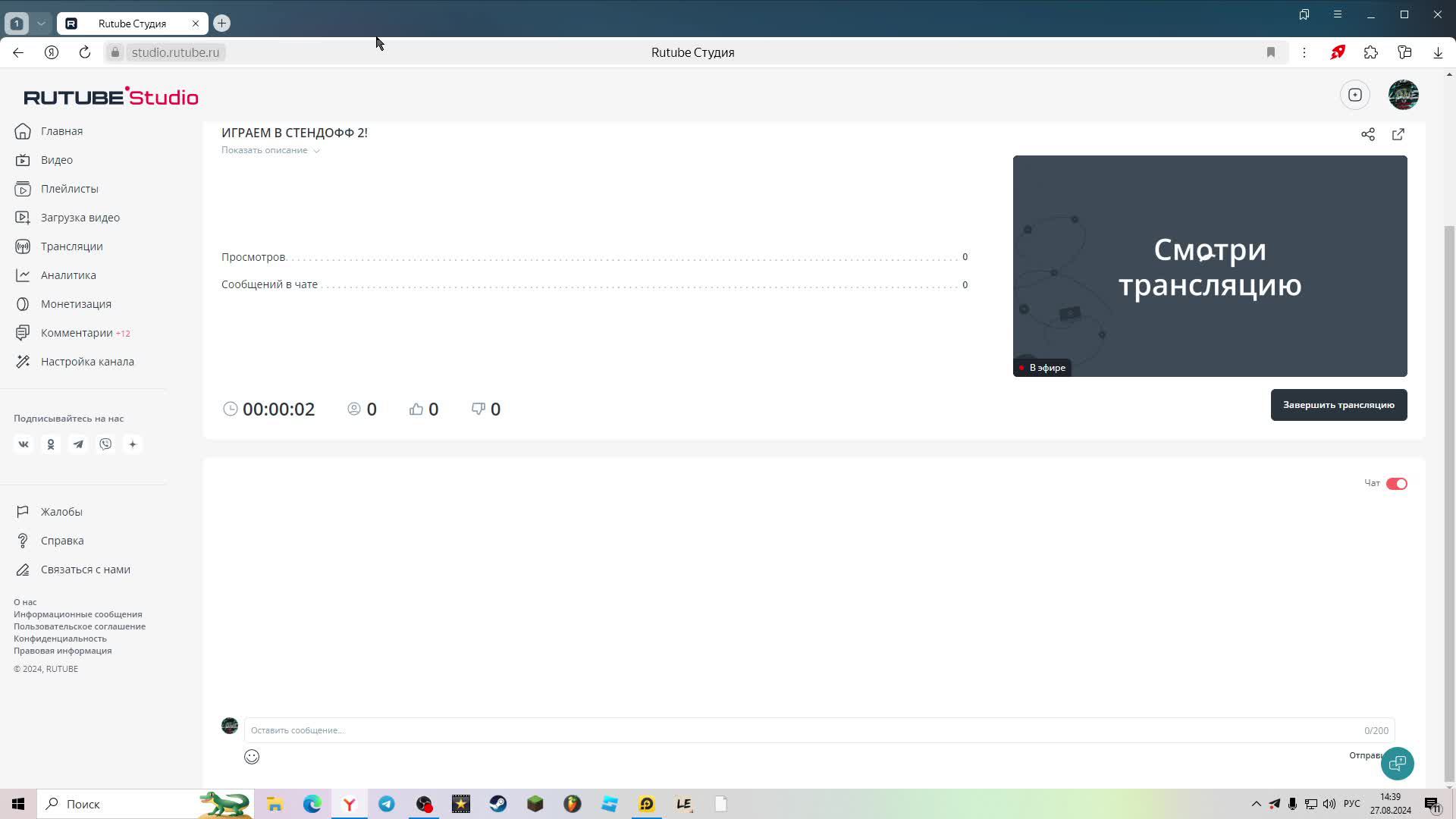
Task: Click the taskbar Поиск search box
Action: pyautogui.click(x=144, y=804)
